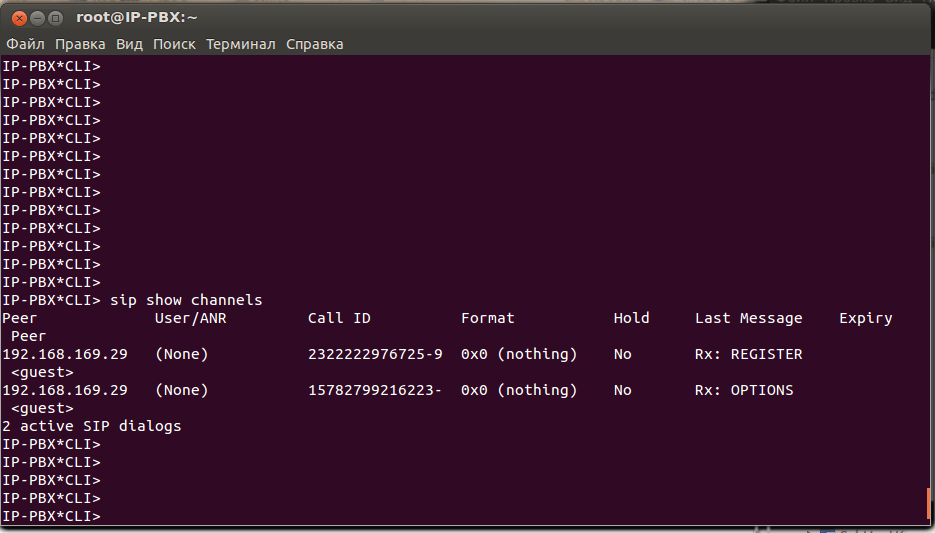Maximize the terminal window
The width and height of the screenshot is (935, 533).
[x=55, y=17]
